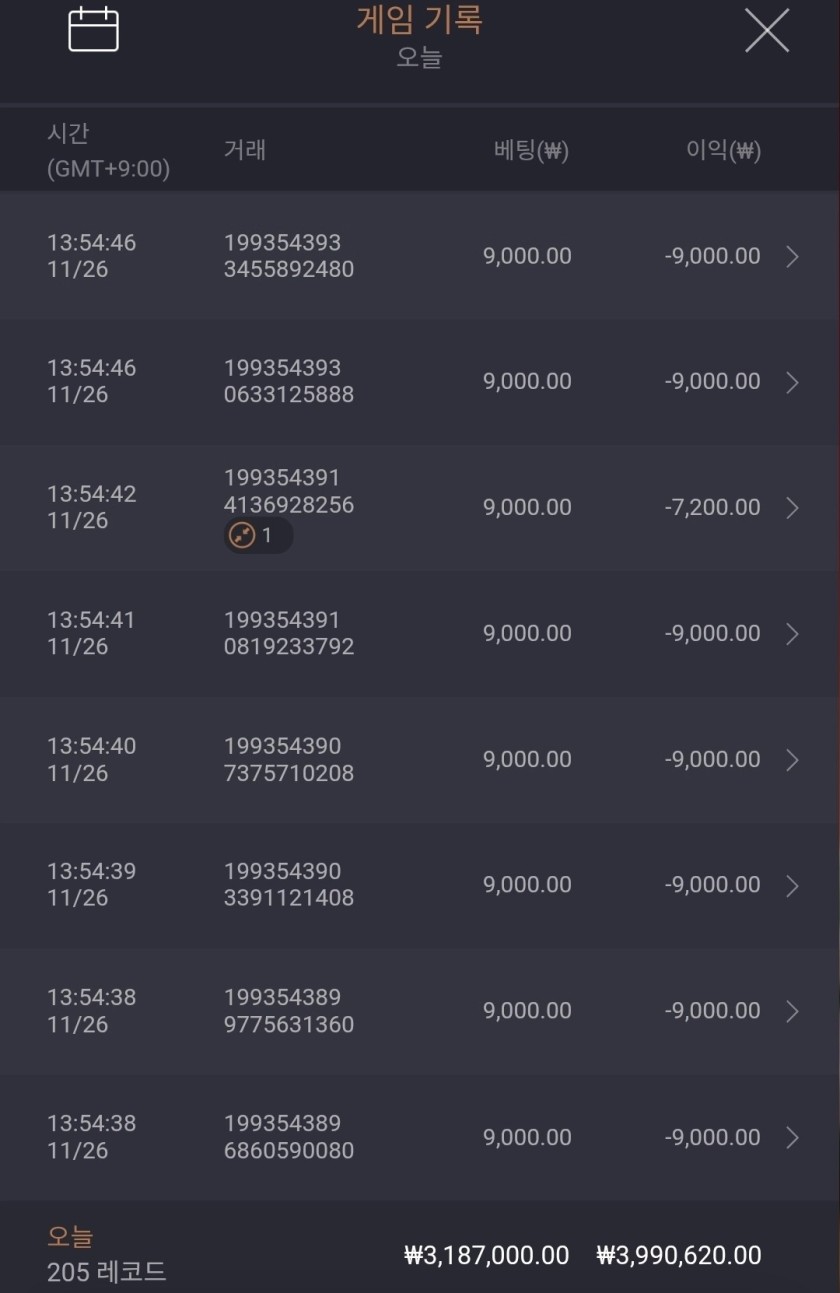Select transaction ID 199354391 4136928256
The height and width of the screenshot is (1293, 840).
(289, 492)
